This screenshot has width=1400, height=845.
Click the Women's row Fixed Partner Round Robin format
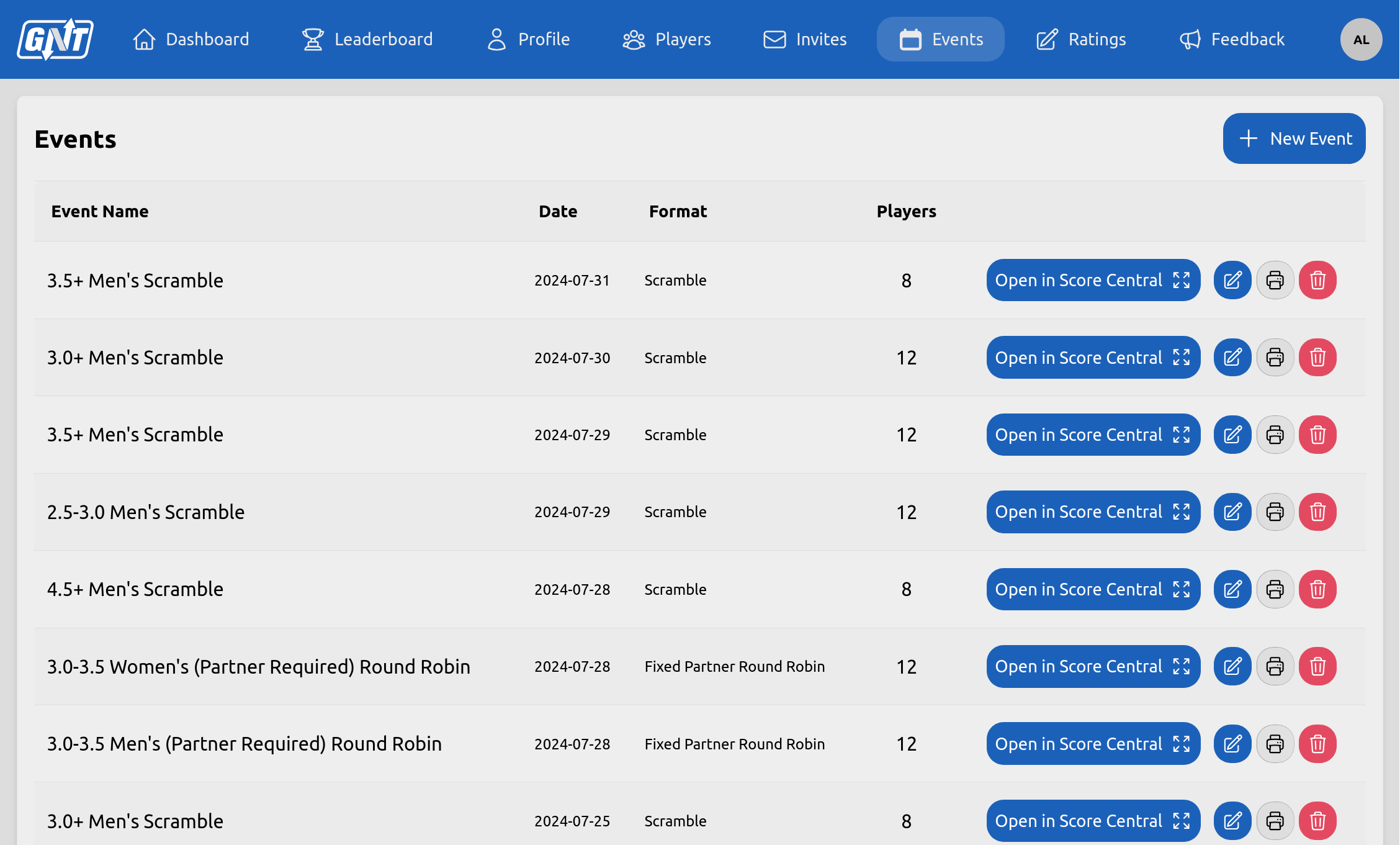point(735,667)
